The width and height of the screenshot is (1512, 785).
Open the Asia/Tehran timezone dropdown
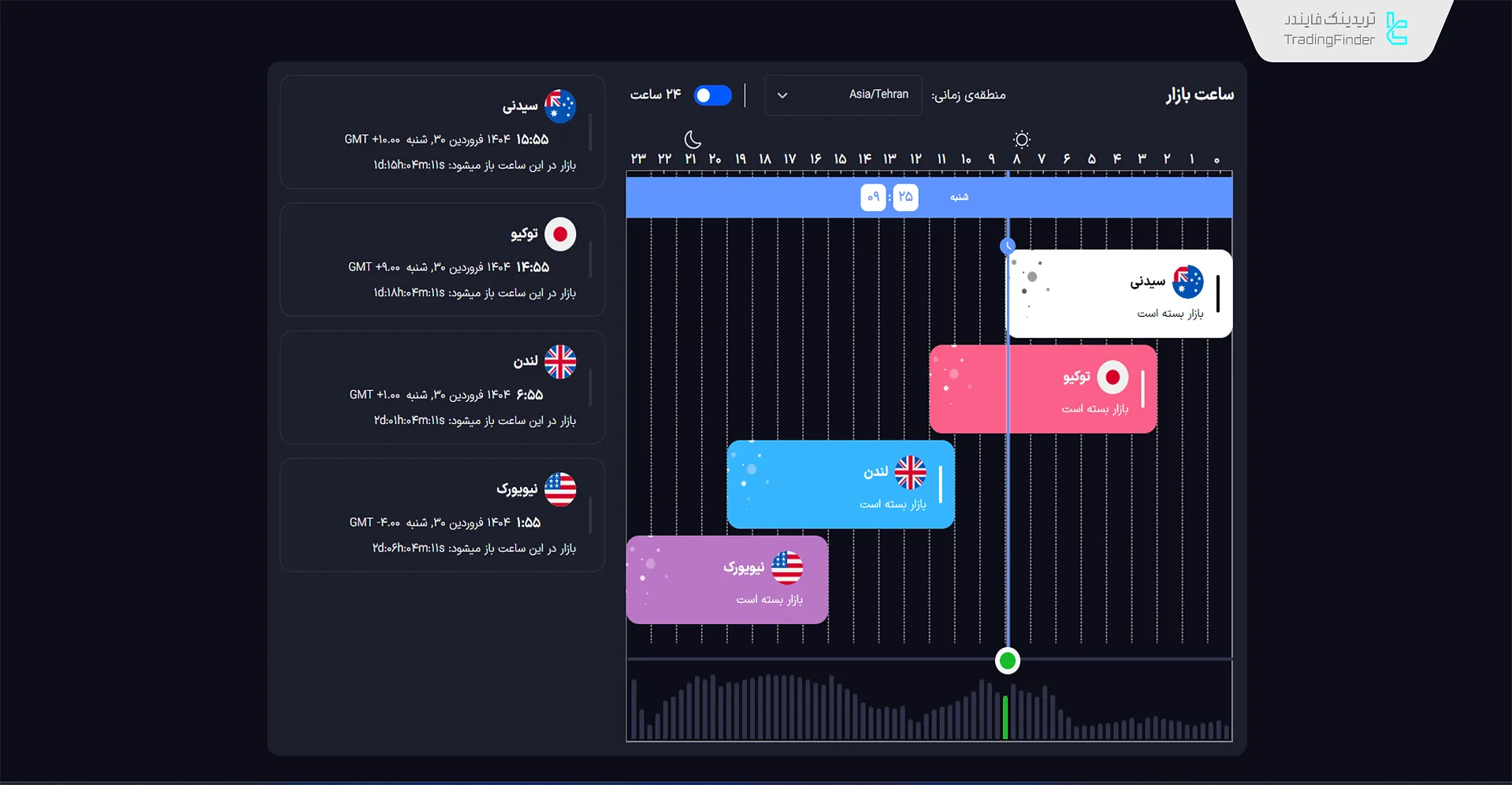tap(842, 95)
